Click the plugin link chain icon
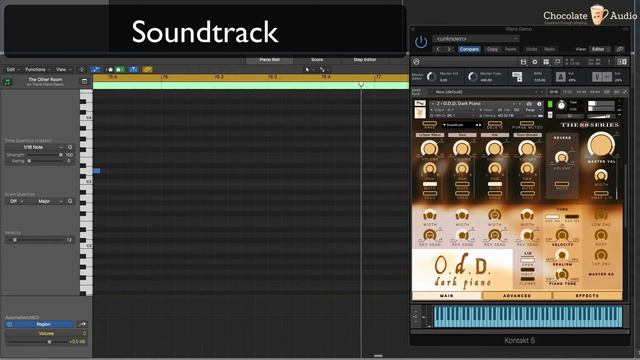Screen dimensions: 640x360 620,49
